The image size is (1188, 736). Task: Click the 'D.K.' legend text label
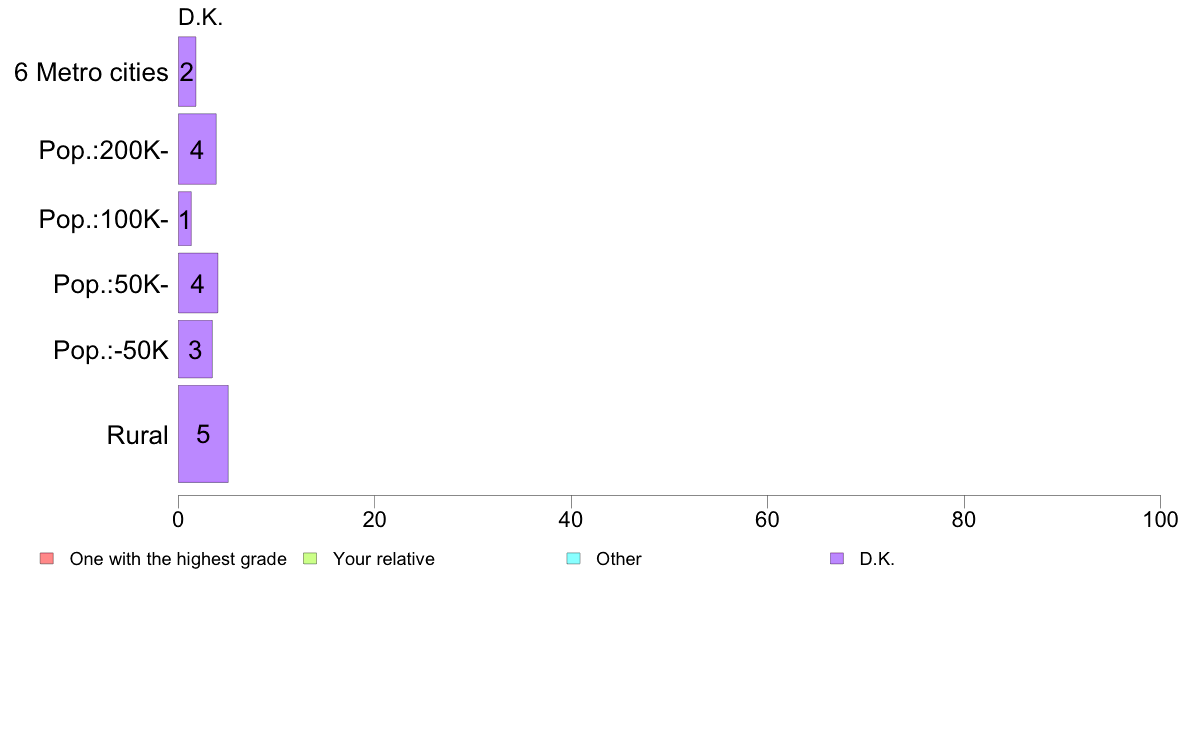pyautogui.click(x=877, y=559)
